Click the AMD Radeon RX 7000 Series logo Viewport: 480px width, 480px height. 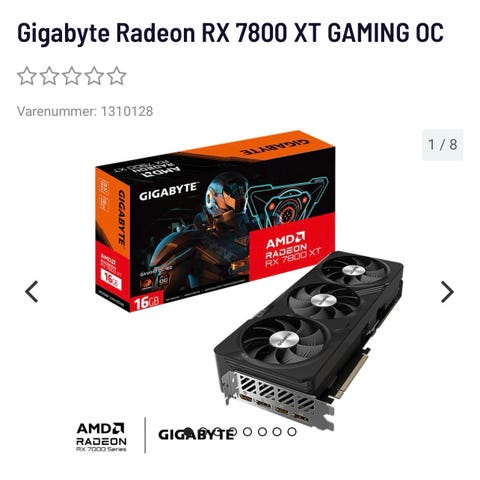point(101,437)
